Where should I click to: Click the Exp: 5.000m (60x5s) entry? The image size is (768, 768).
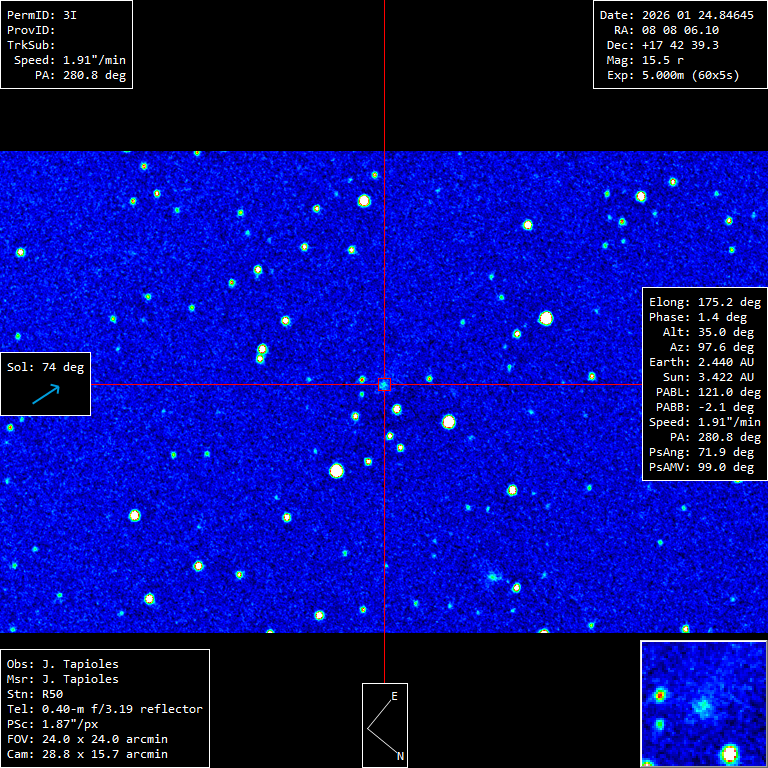point(673,75)
